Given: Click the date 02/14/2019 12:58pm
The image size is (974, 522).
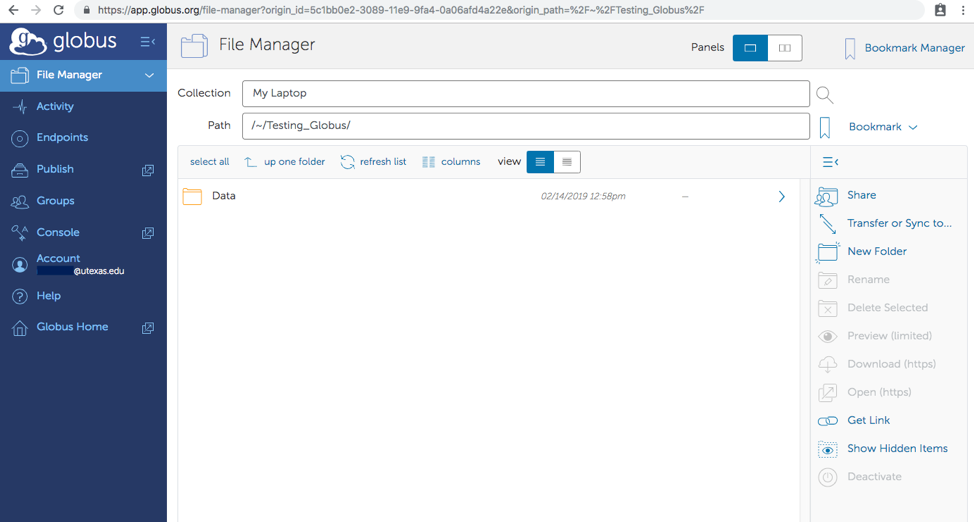Looking at the screenshot, I should [583, 196].
